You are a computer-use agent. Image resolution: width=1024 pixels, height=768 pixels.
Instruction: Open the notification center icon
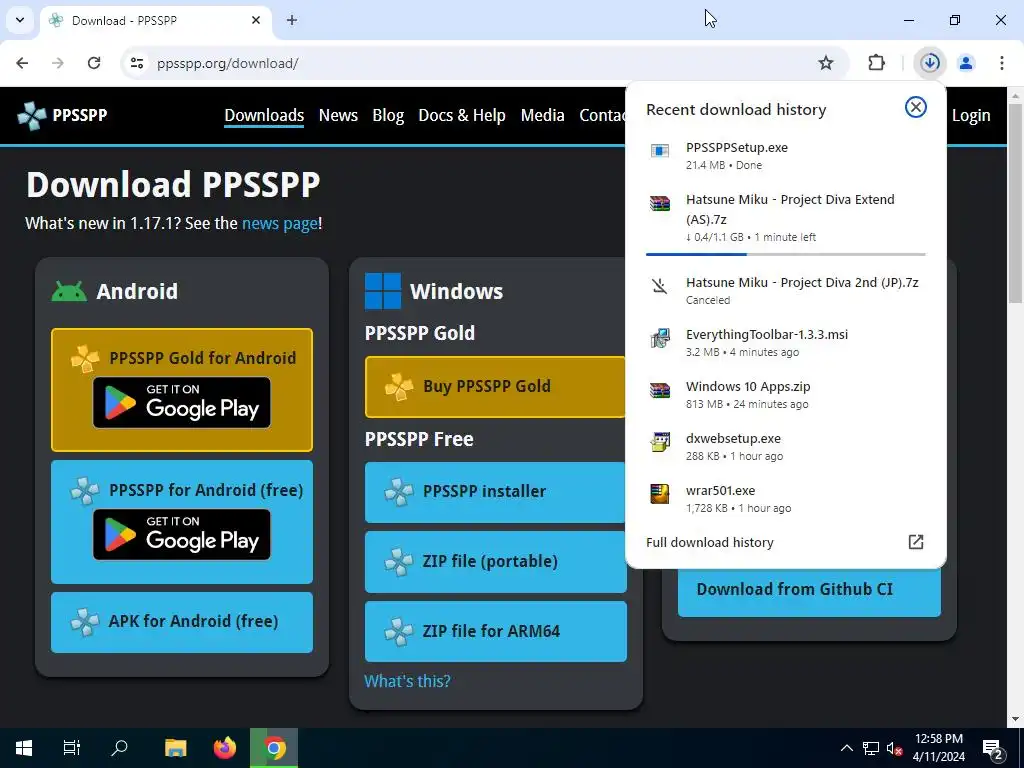click(x=993, y=749)
